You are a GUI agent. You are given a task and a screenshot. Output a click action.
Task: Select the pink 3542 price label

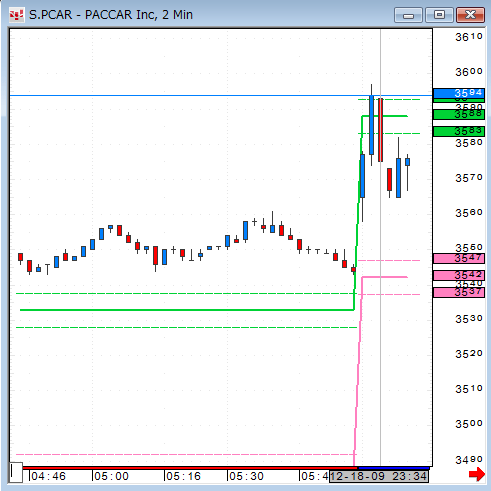459,275
